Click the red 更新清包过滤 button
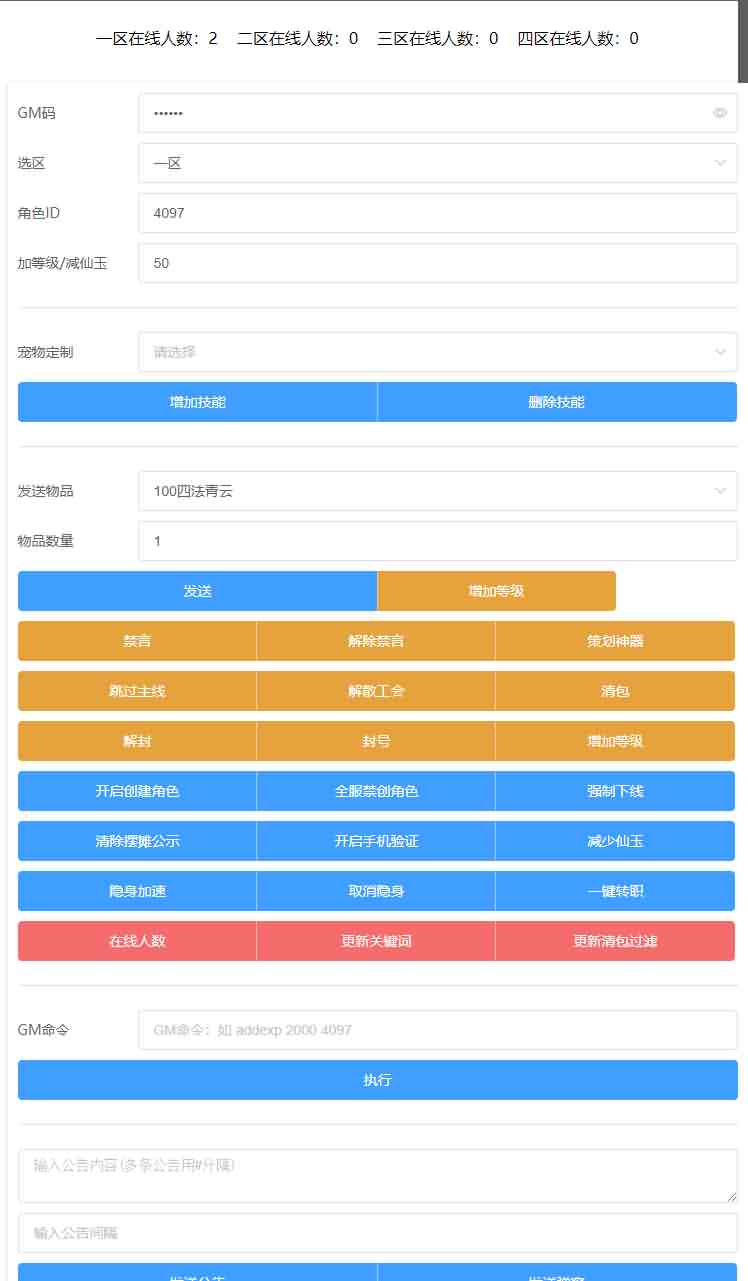 point(615,941)
